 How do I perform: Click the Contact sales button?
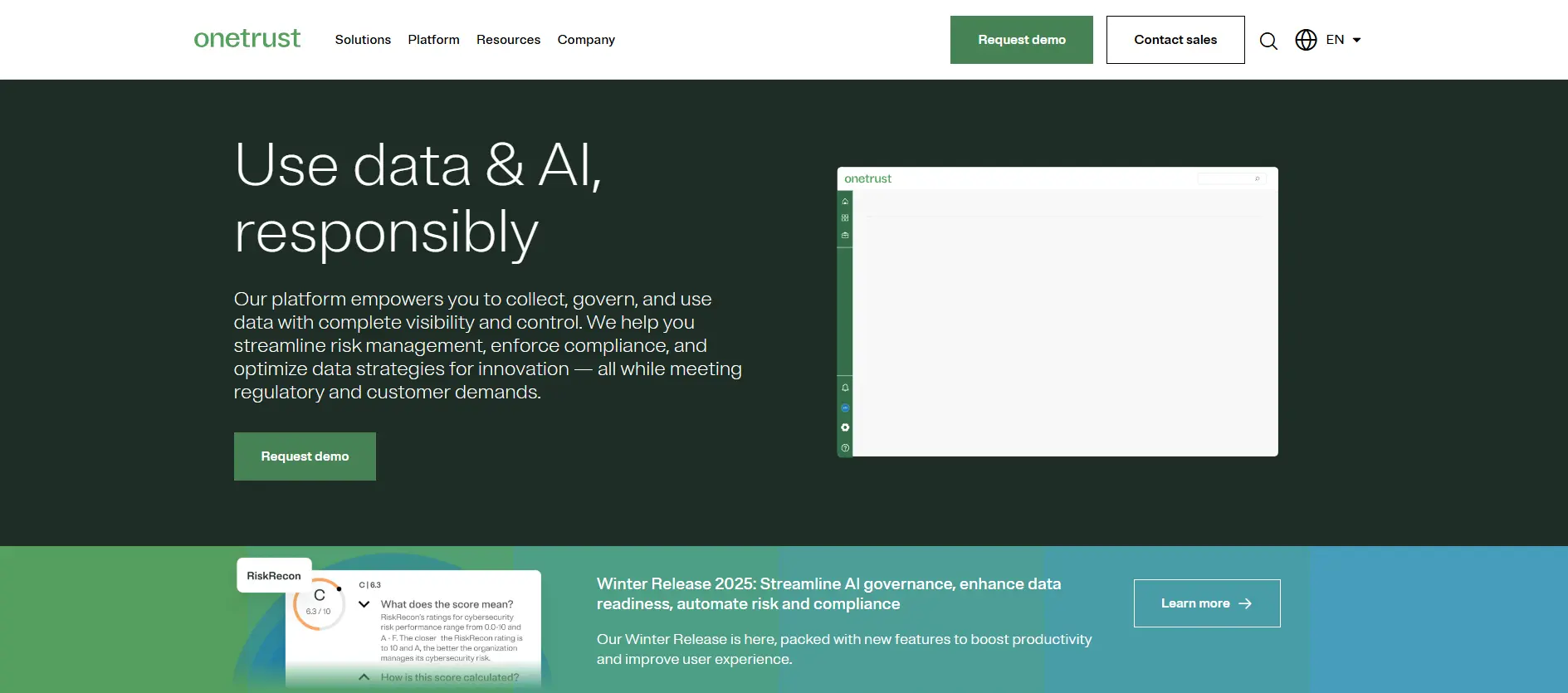(1175, 40)
